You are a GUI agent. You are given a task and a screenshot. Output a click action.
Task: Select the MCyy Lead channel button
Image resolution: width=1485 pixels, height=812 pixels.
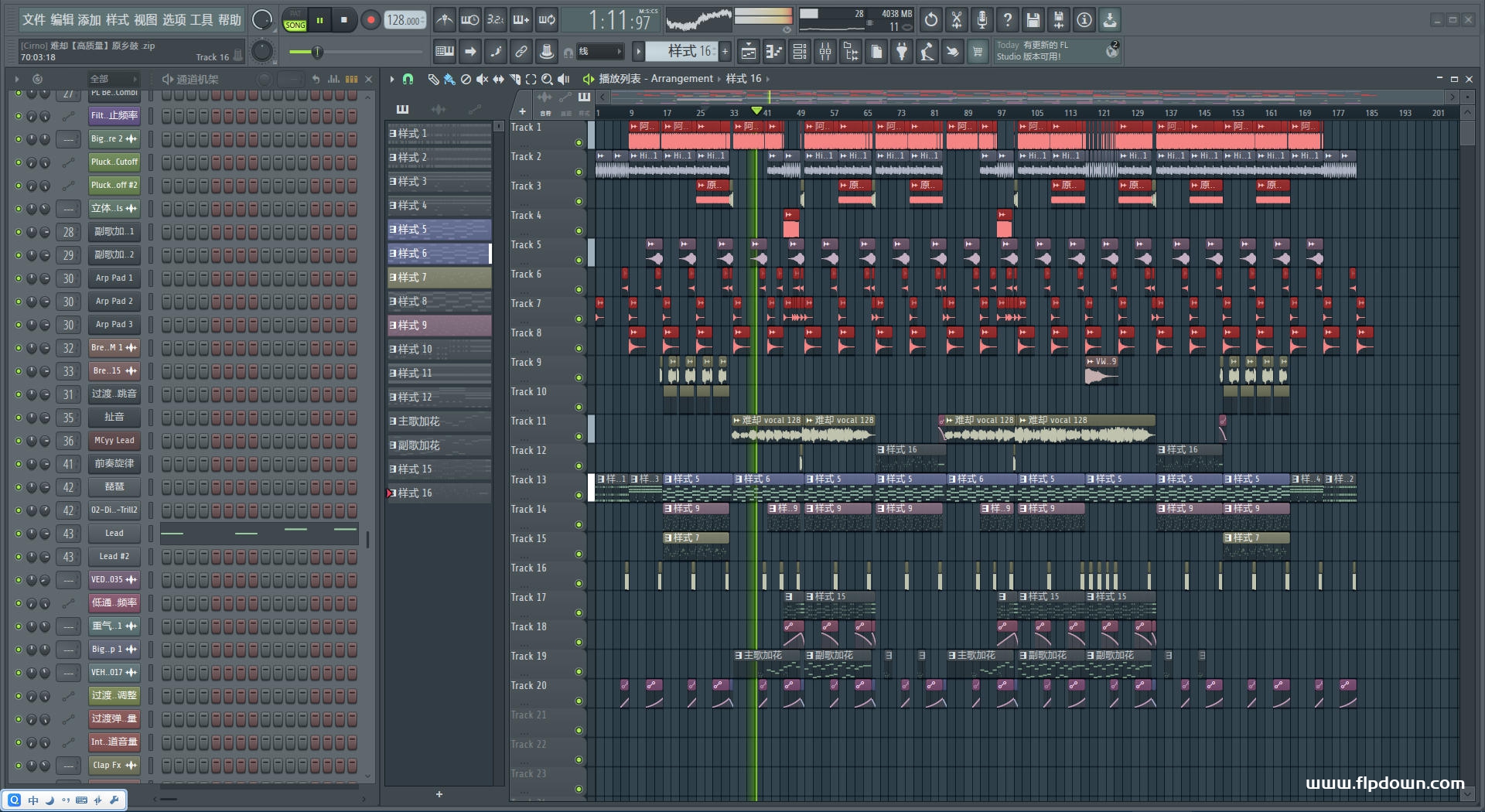[x=114, y=441]
